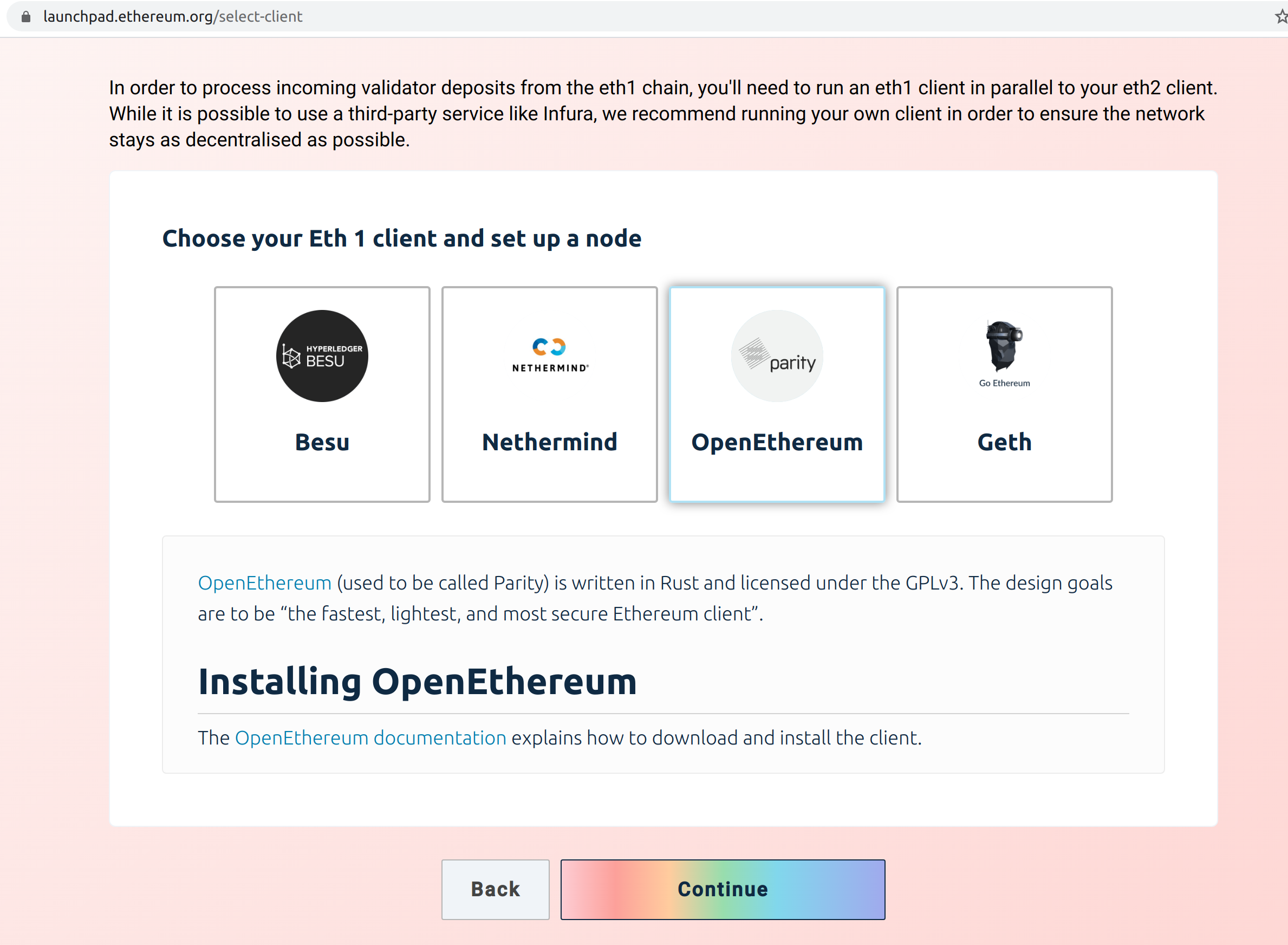Deselect the OpenEthereum client card

point(776,393)
